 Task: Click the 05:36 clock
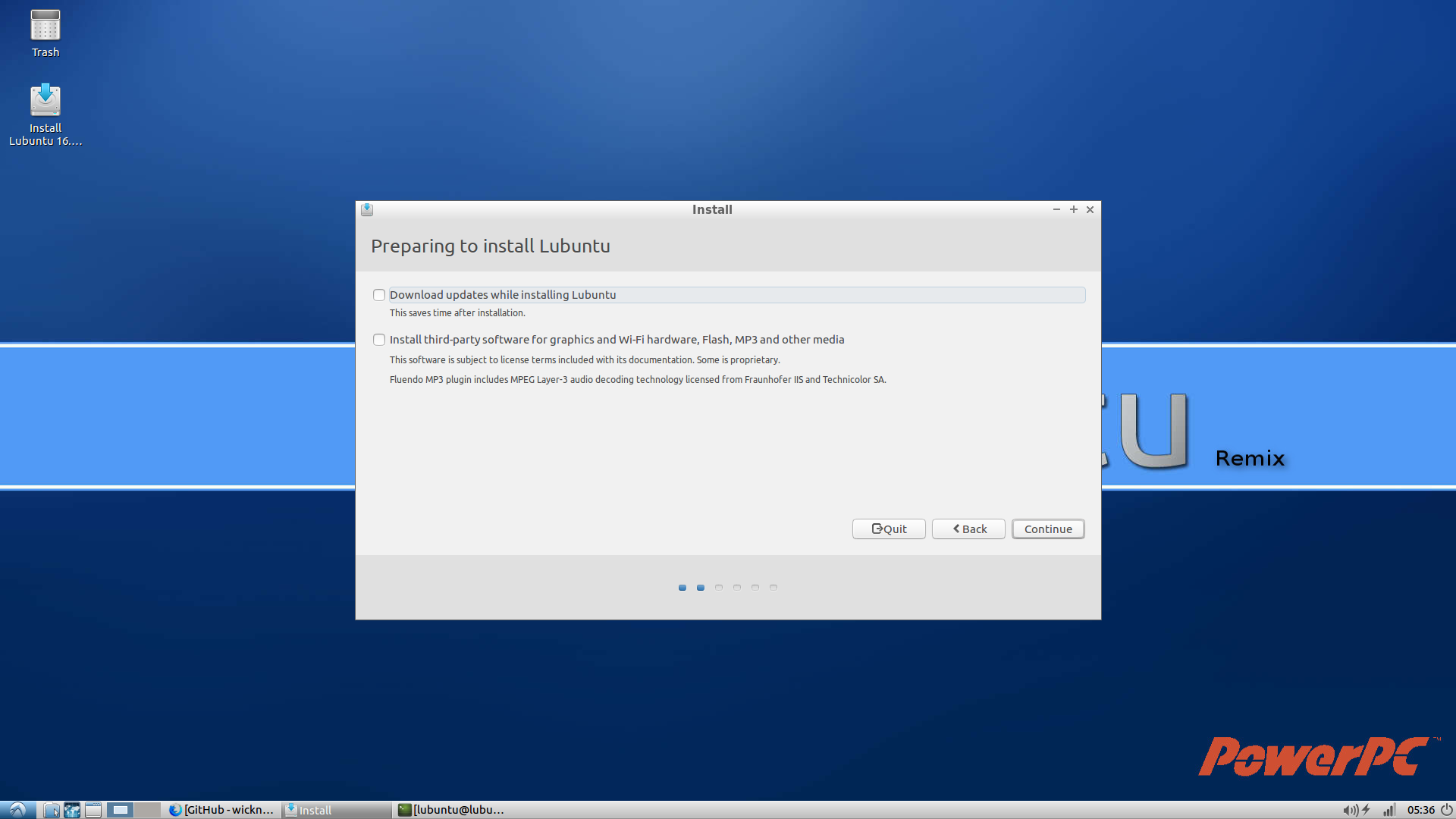(x=1420, y=810)
